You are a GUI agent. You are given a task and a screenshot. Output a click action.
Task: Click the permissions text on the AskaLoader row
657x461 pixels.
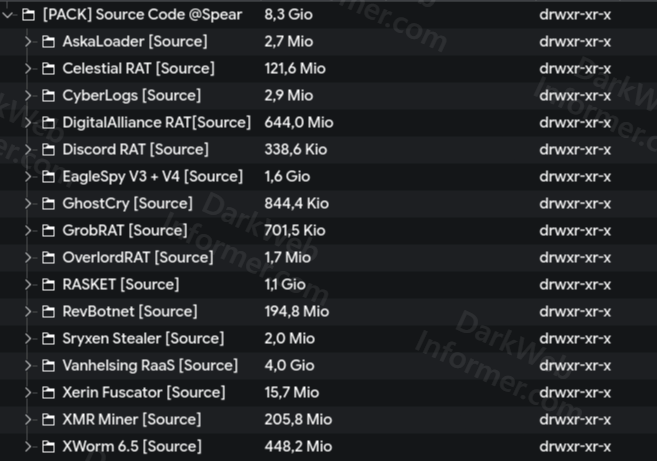pos(575,42)
